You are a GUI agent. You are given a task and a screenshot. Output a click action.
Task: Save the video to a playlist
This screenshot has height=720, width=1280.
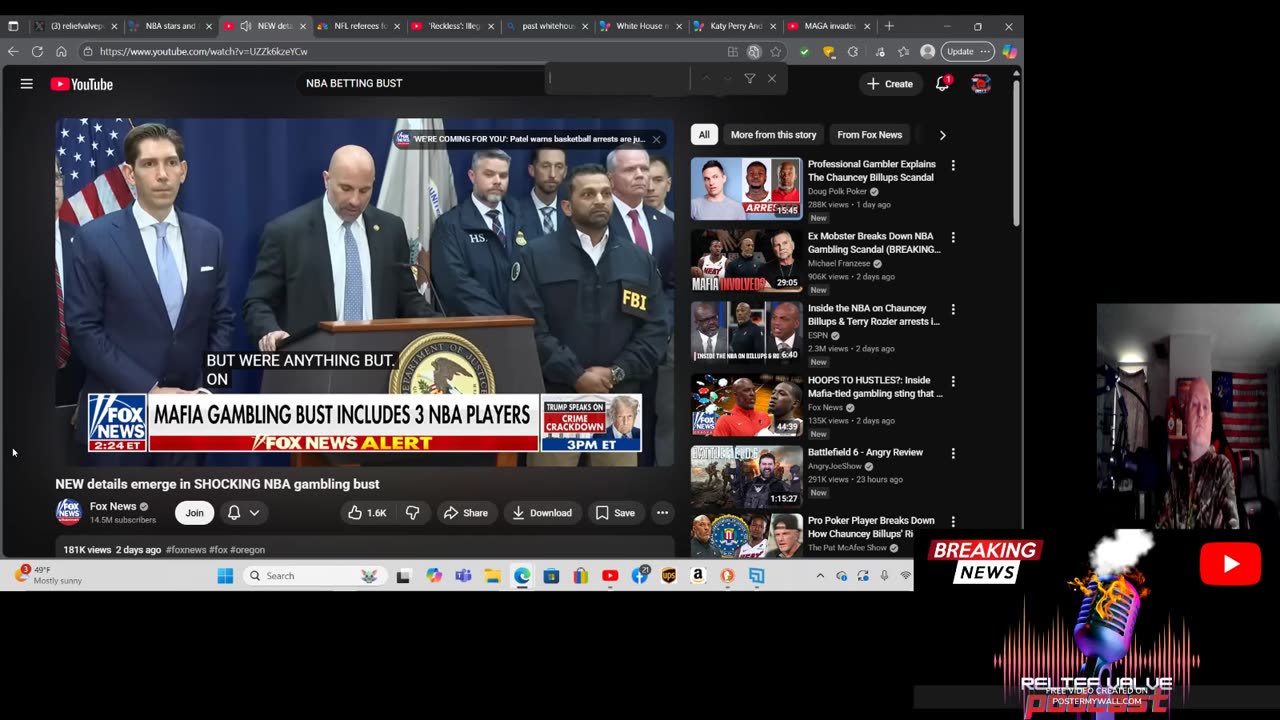(615, 513)
